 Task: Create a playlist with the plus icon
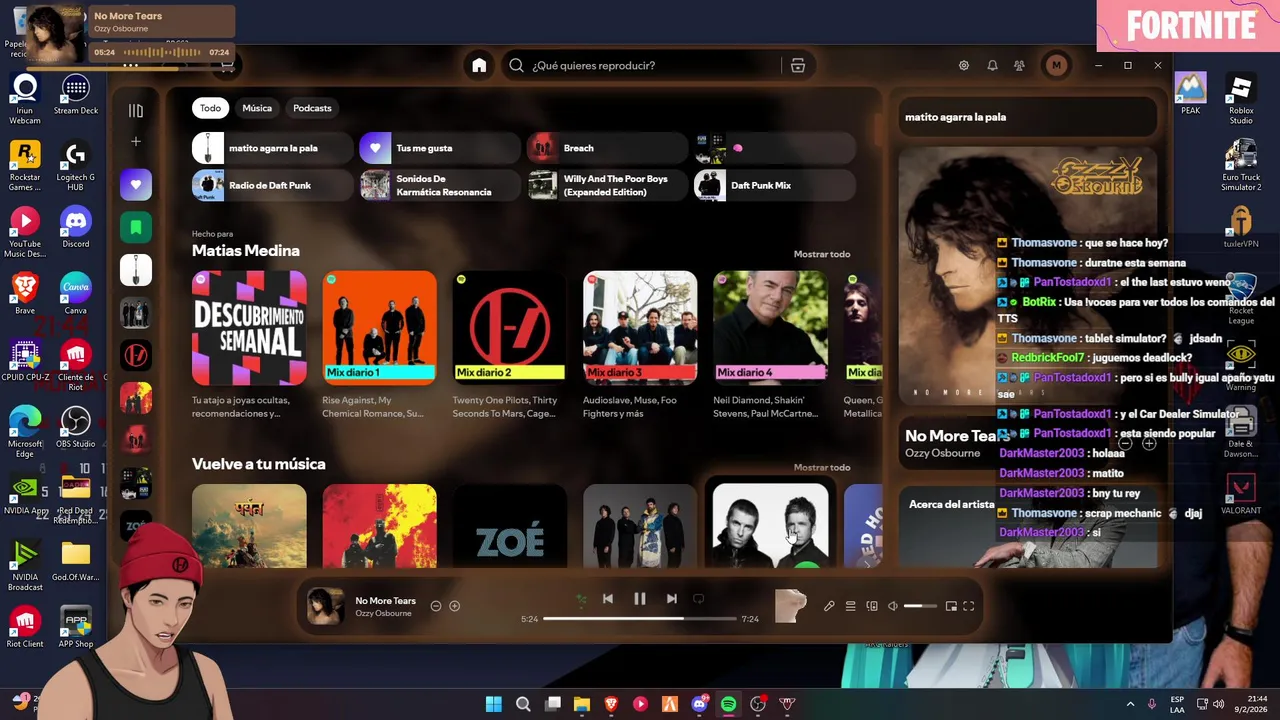(x=136, y=142)
